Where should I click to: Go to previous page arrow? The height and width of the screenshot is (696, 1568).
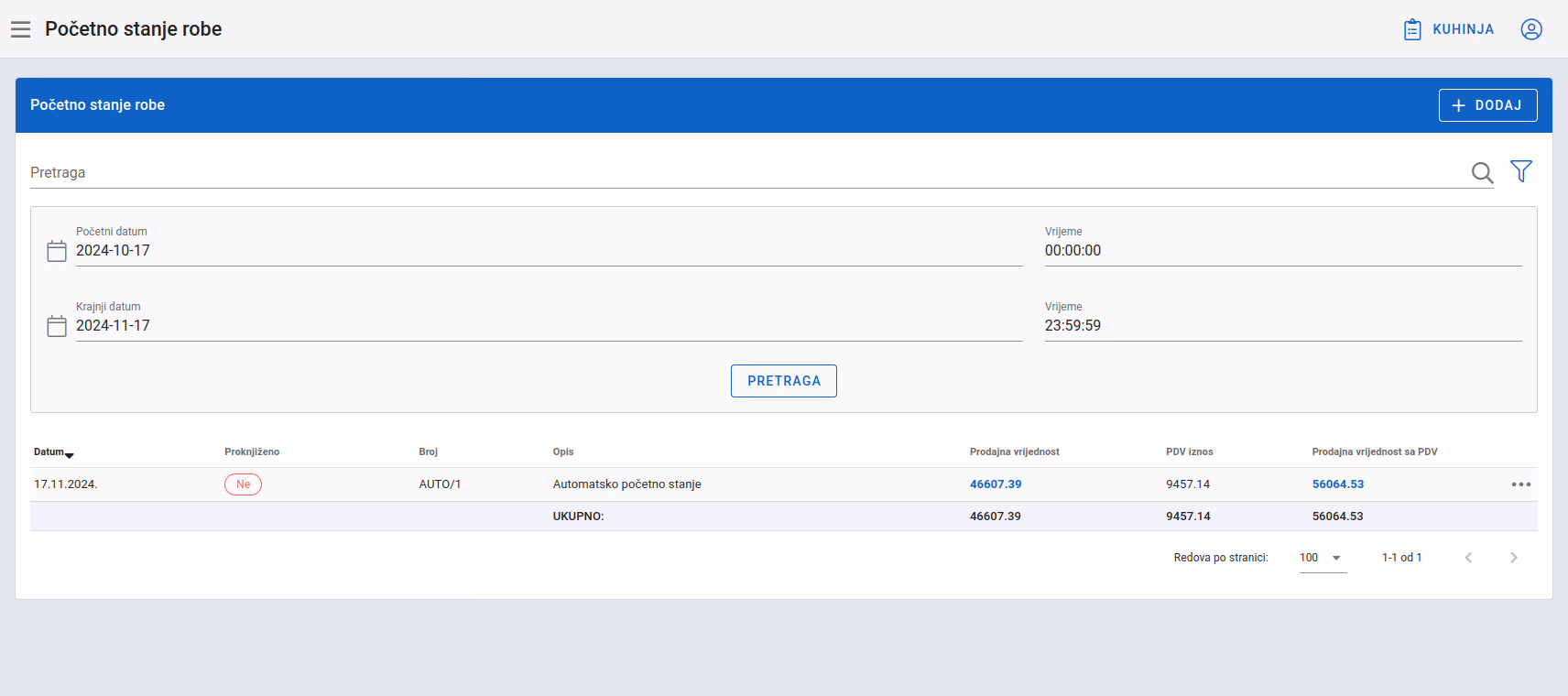1468,558
